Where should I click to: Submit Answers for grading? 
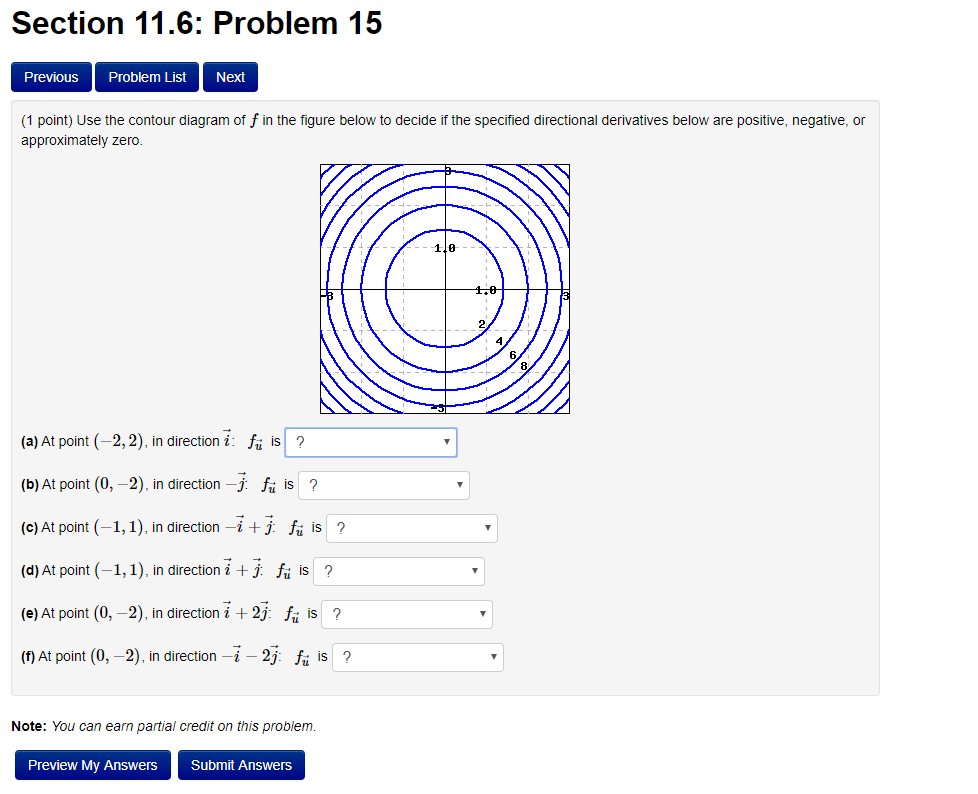241,765
